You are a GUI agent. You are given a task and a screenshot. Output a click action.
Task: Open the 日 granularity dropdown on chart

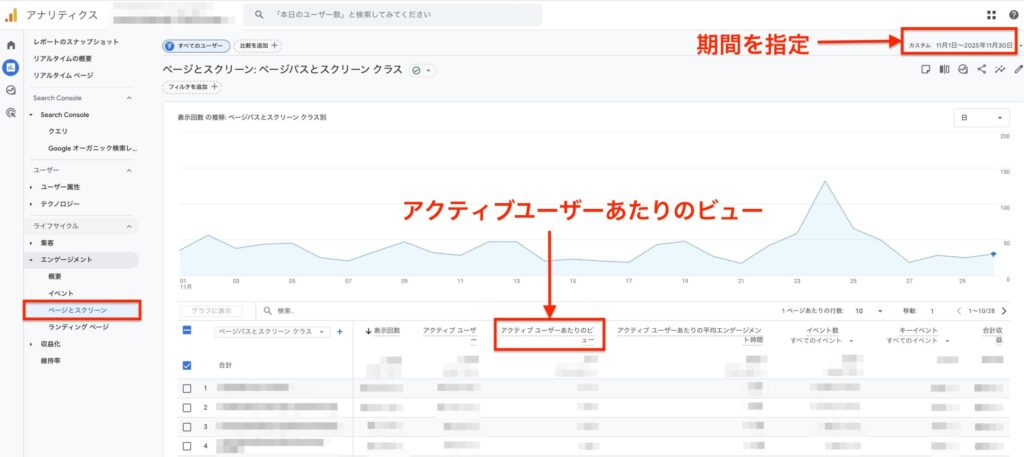coord(981,118)
